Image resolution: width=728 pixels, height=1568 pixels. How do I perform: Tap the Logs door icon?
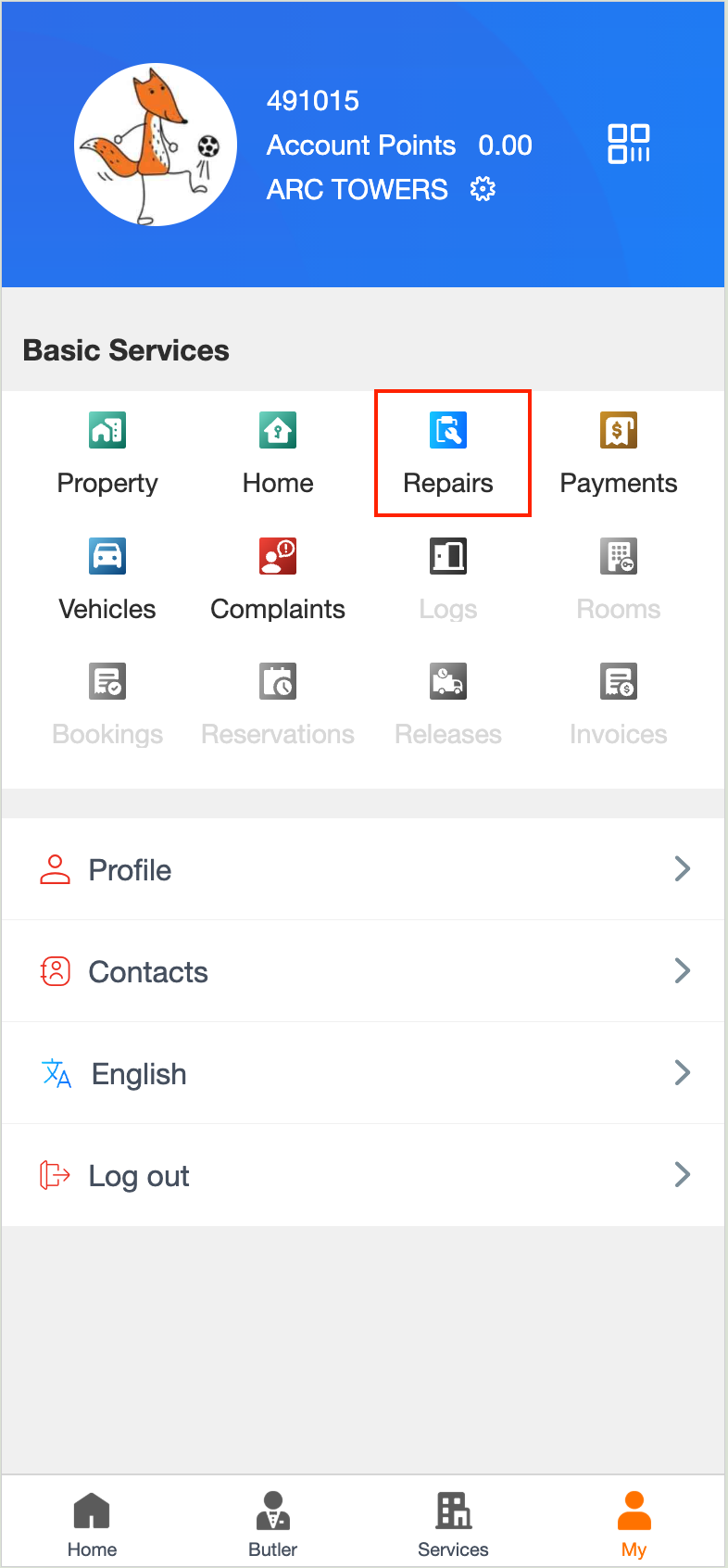(x=448, y=557)
